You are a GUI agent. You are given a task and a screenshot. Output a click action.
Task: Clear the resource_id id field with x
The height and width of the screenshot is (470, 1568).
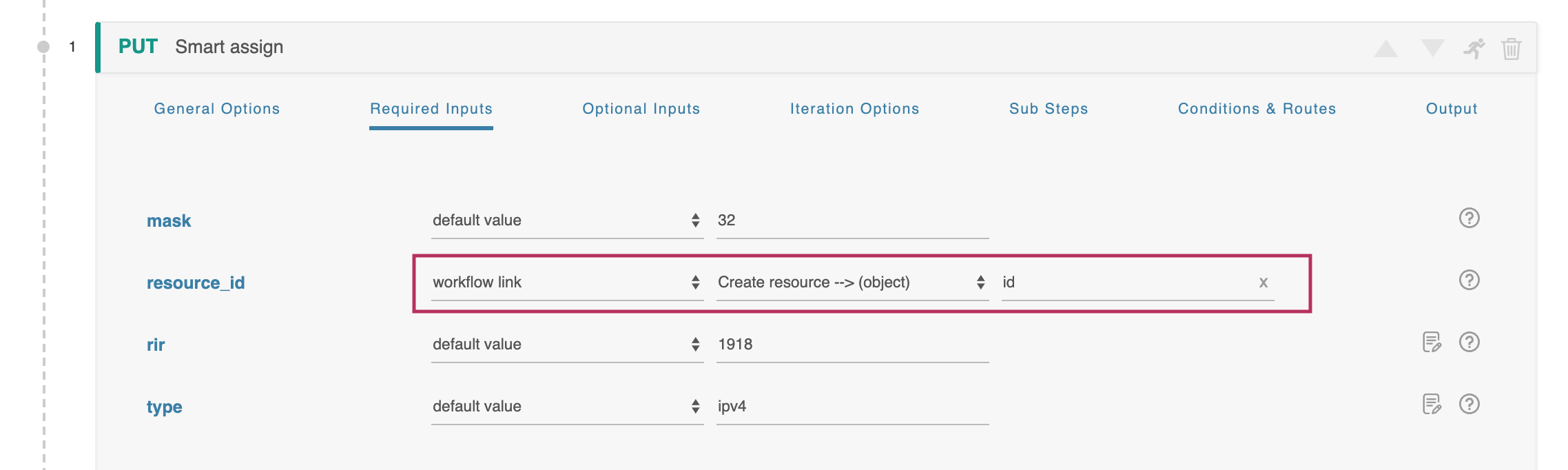pyautogui.click(x=1263, y=283)
